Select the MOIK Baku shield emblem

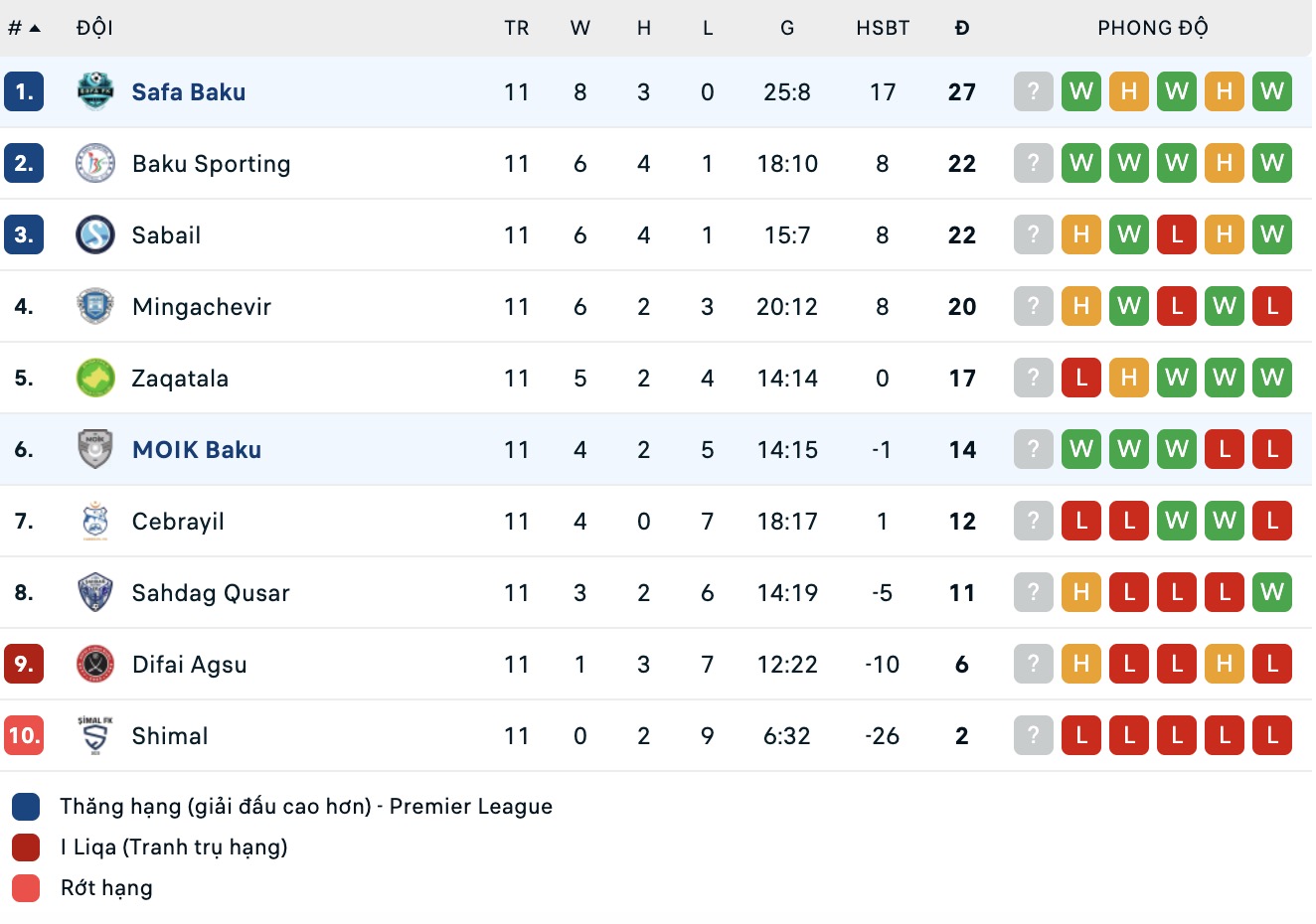click(x=94, y=449)
